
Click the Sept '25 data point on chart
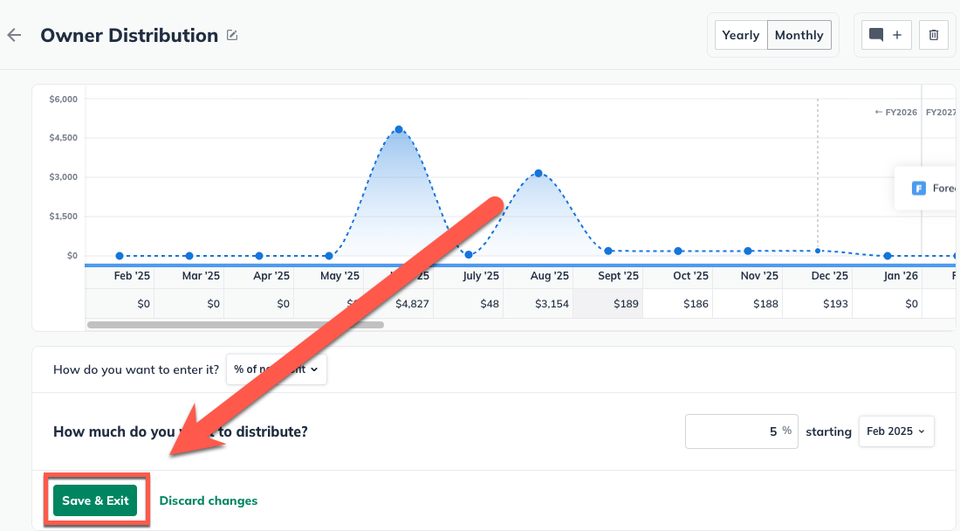[x=608, y=251]
